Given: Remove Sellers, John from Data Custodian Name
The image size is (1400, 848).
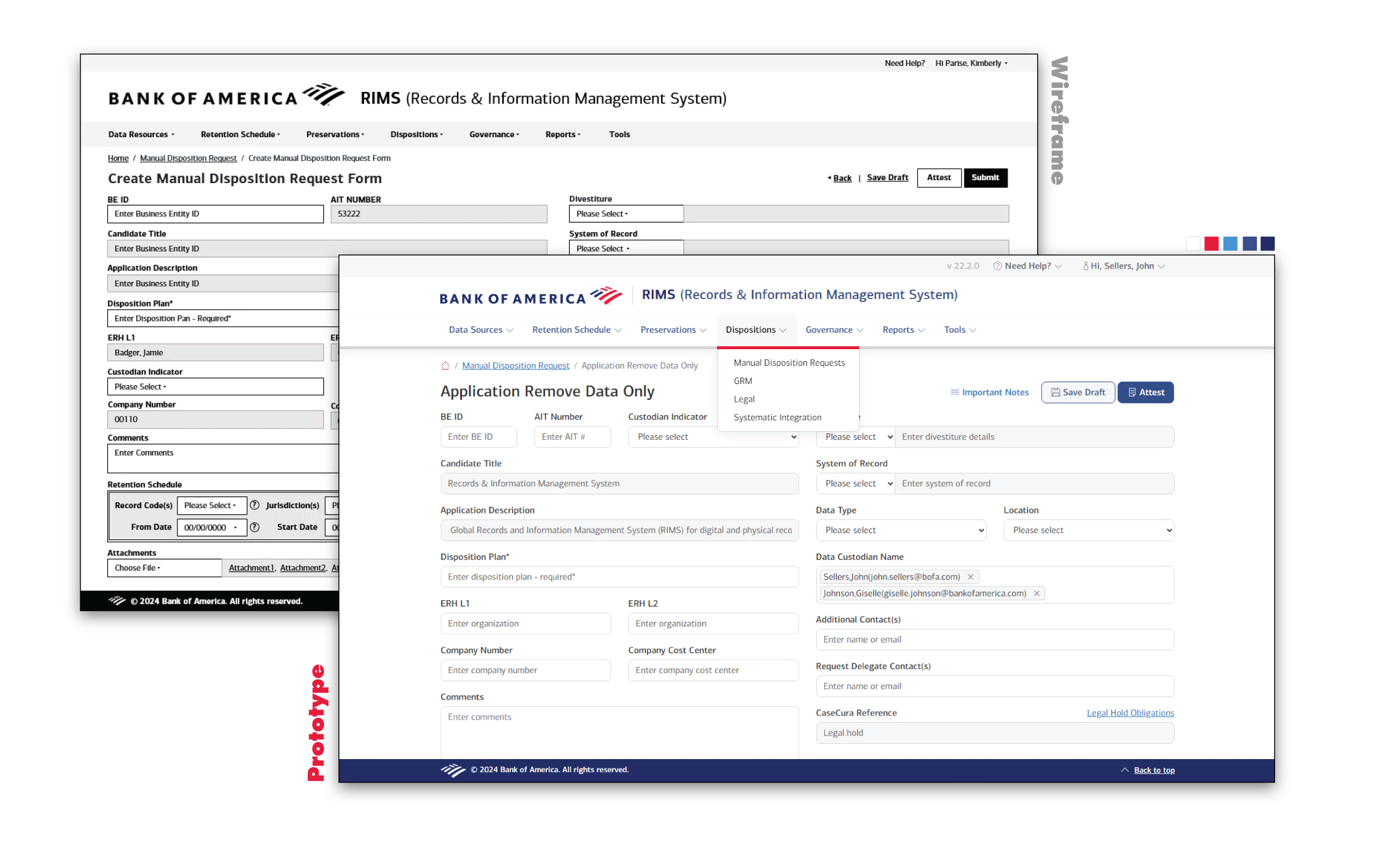Looking at the screenshot, I should [x=970, y=577].
